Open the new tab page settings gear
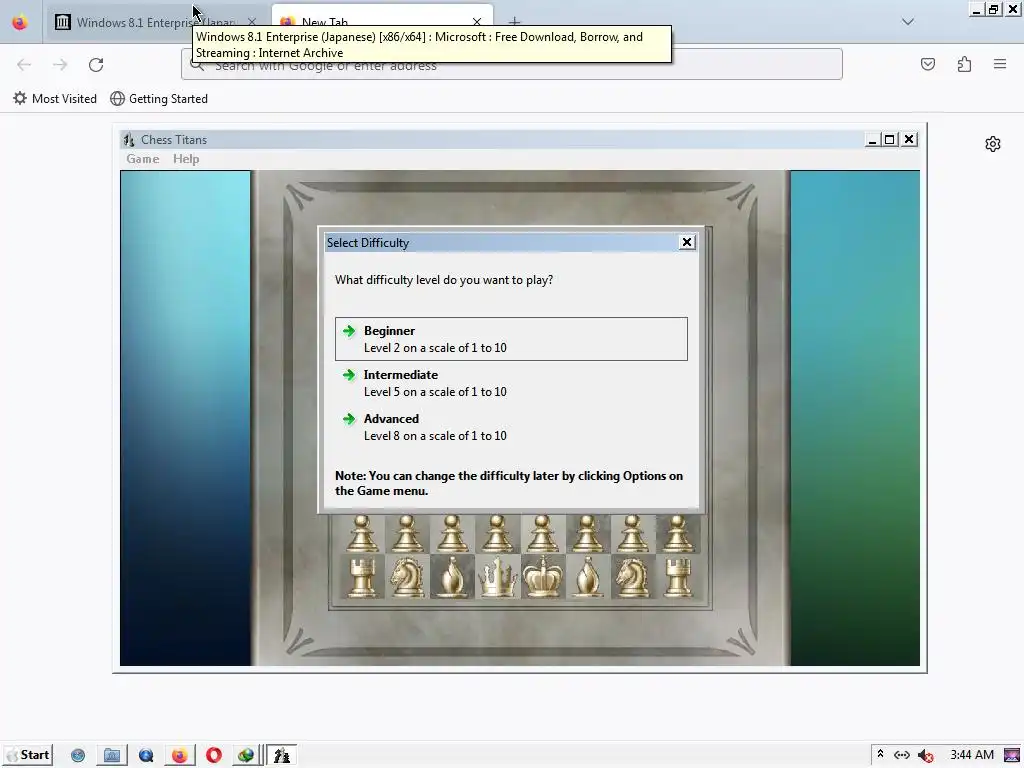1024x768 pixels. (x=993, y=144)
